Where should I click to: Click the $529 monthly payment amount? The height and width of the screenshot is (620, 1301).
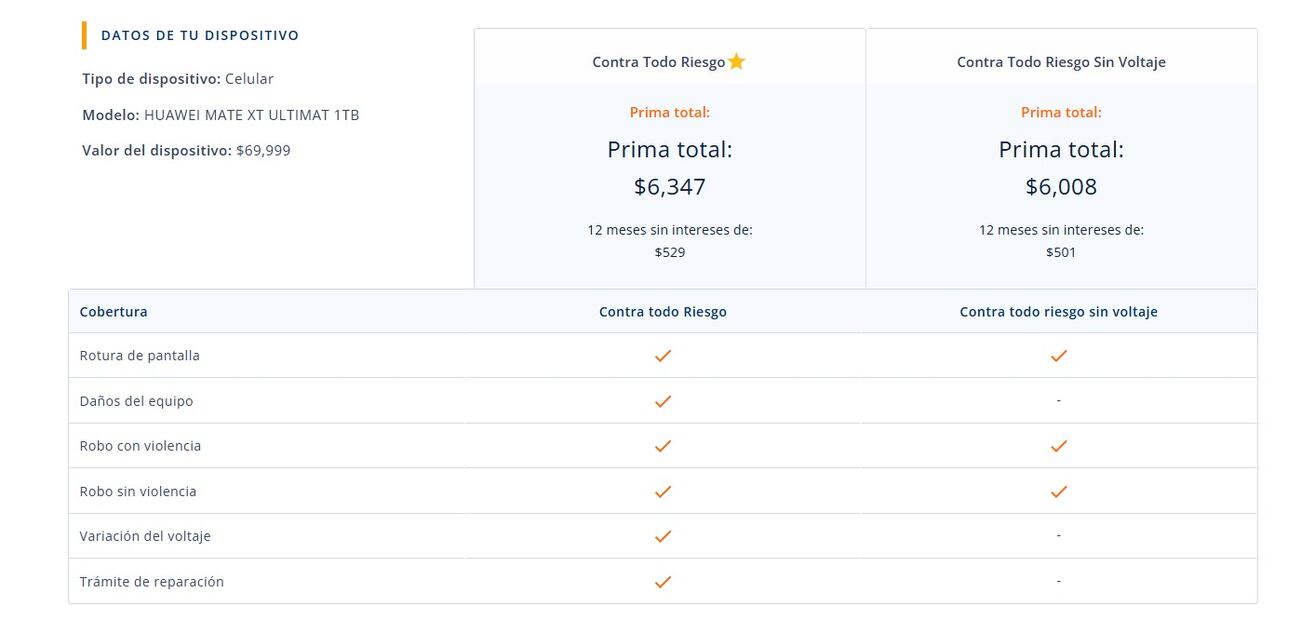pyautogui.click(x=670, y=252)
